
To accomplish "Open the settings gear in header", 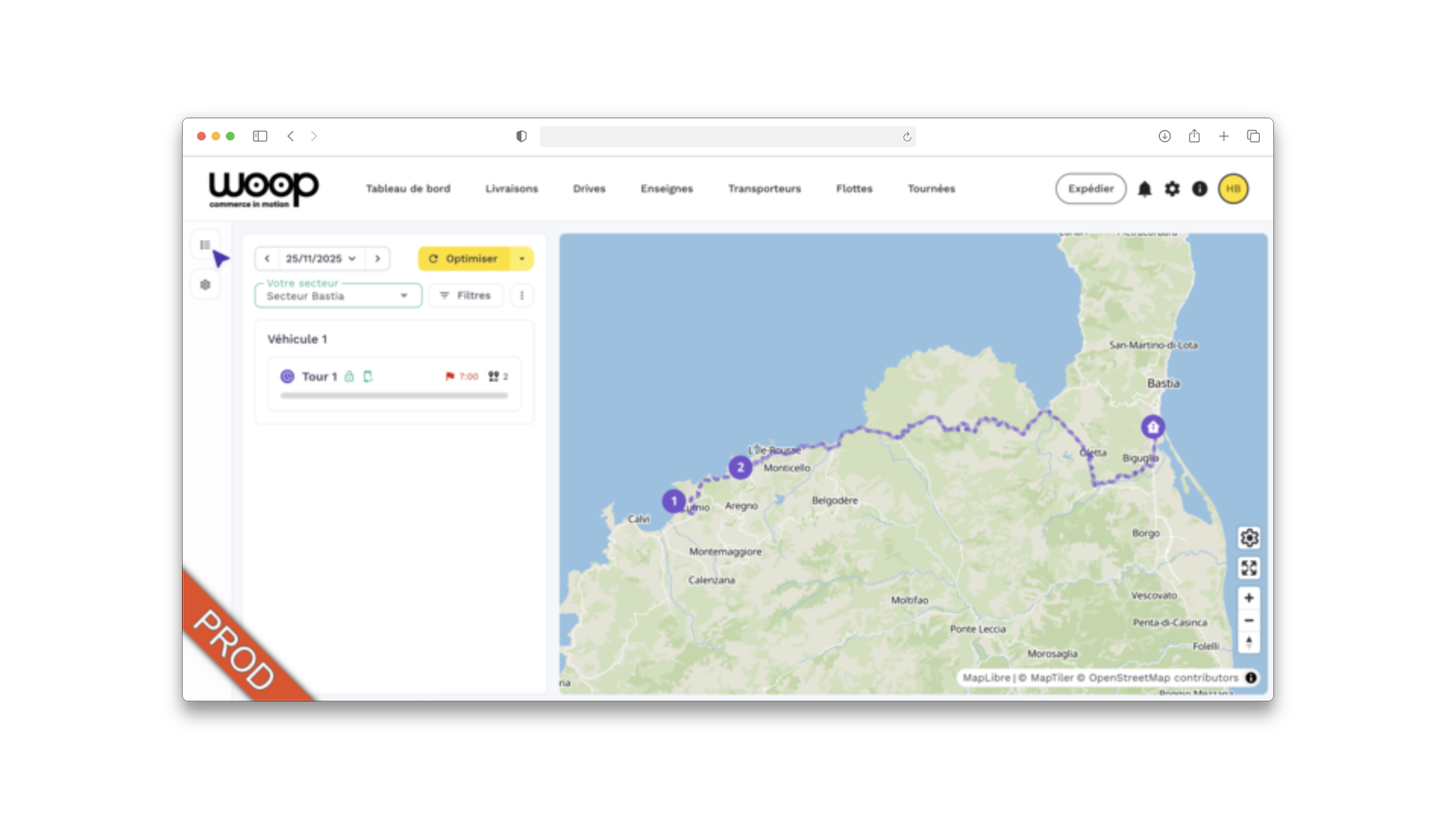I will point(1172,189).
